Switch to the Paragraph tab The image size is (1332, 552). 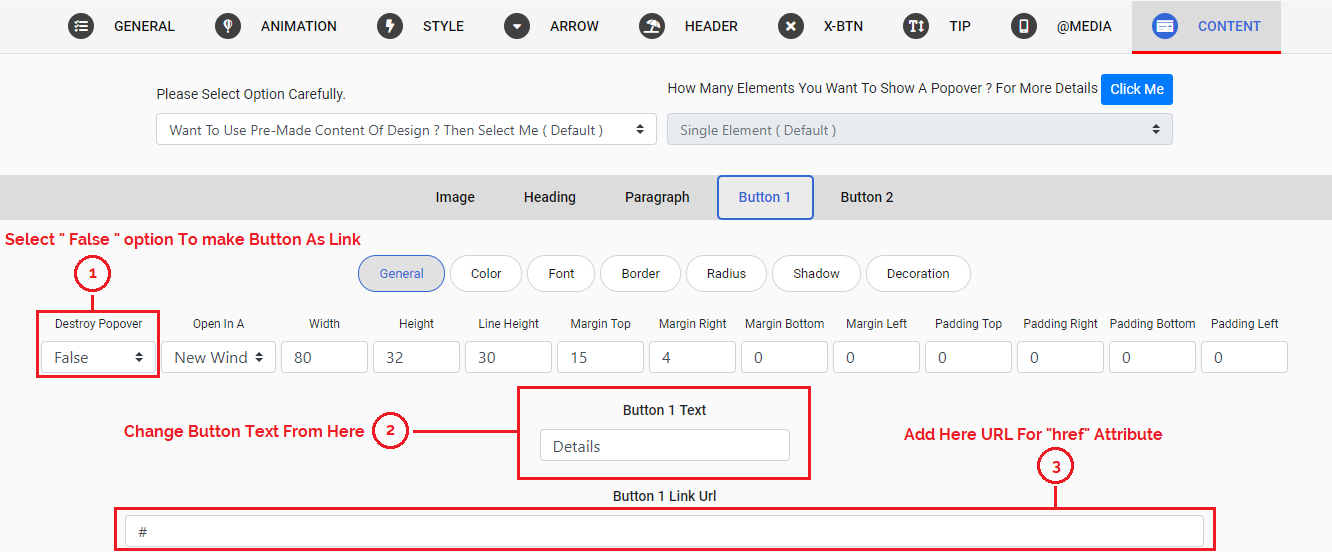click(x=657, y=197)
